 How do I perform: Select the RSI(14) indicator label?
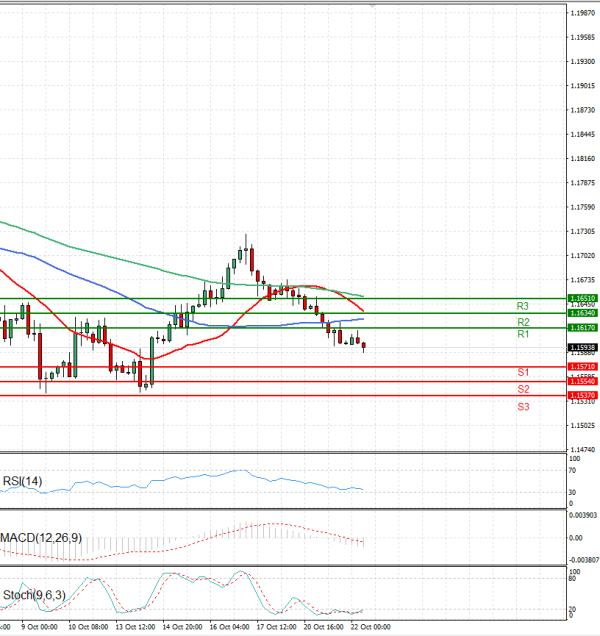tap(24, 481)
